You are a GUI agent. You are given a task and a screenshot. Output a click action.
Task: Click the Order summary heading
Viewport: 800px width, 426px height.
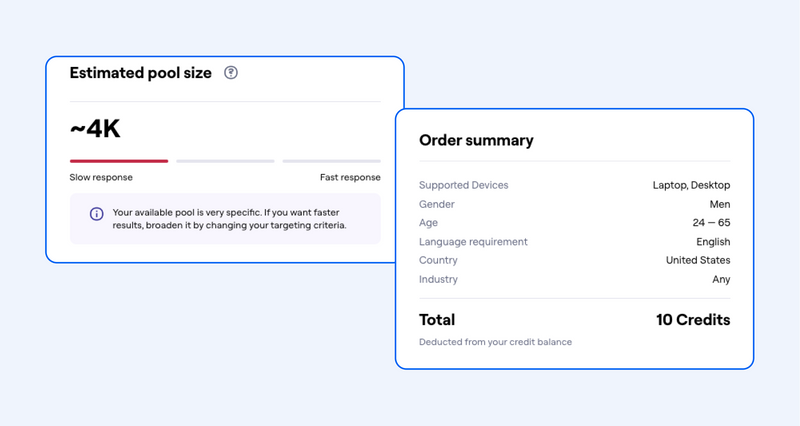click(x=477, y=140)
